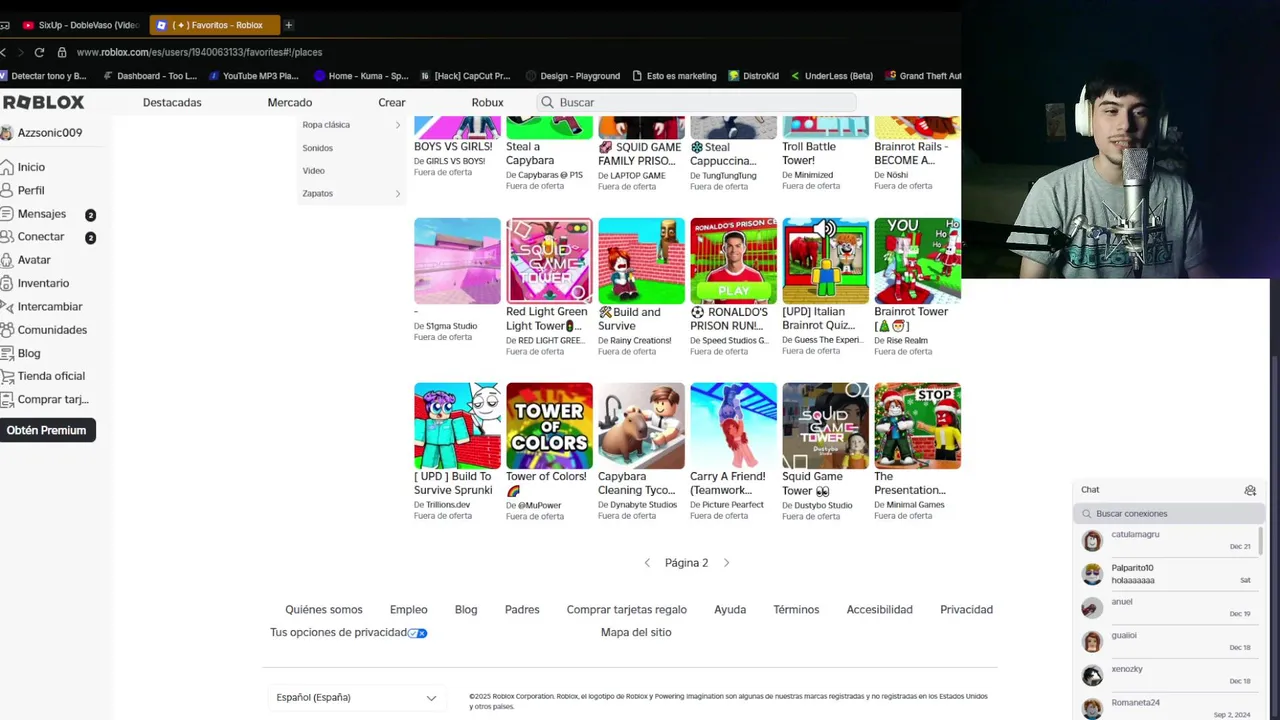This screenshot has width=1280, height=720.
Task: Click the Obtén Premium button
Action: [x=47, y=430]
